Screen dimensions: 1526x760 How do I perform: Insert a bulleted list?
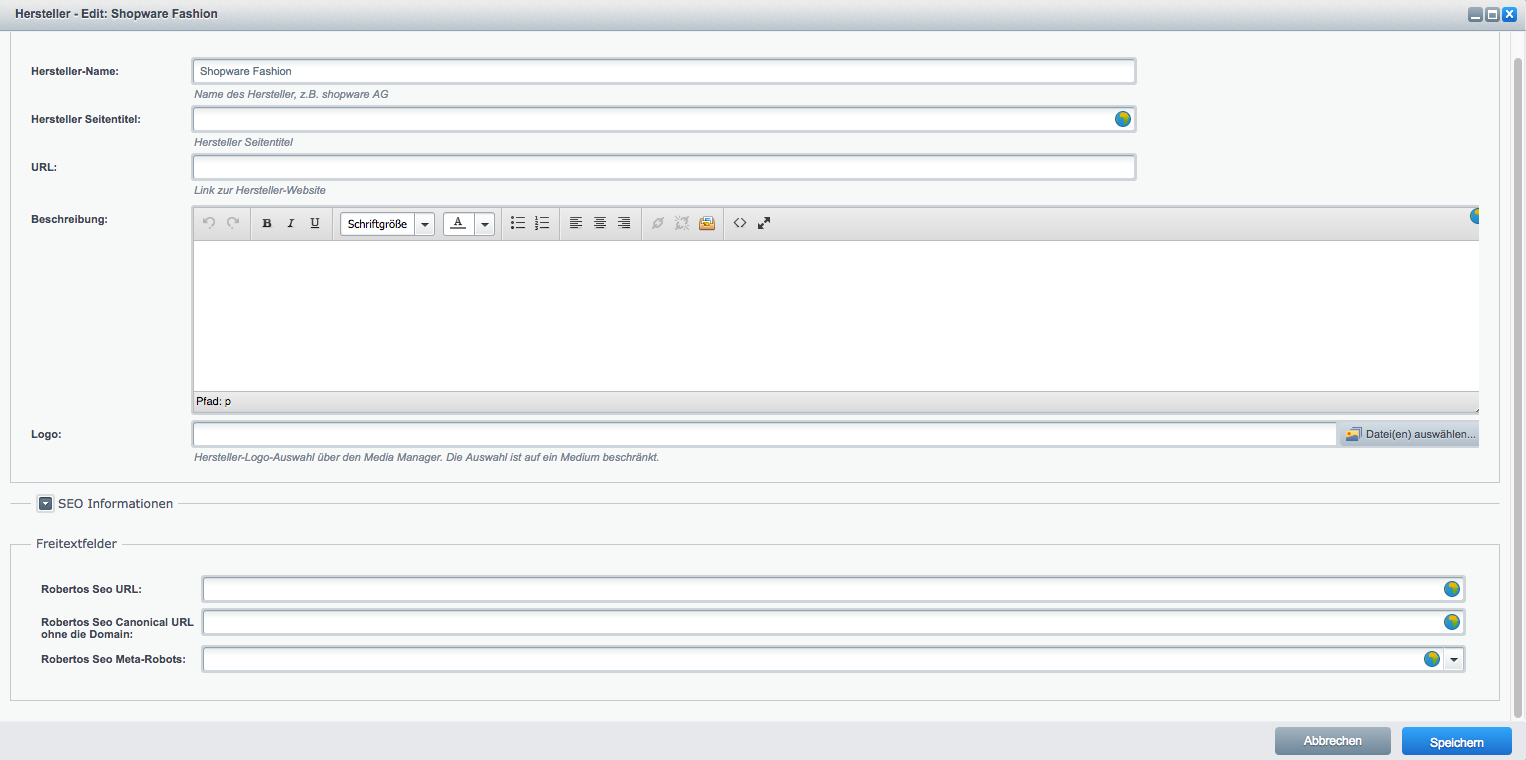(518, 223)
